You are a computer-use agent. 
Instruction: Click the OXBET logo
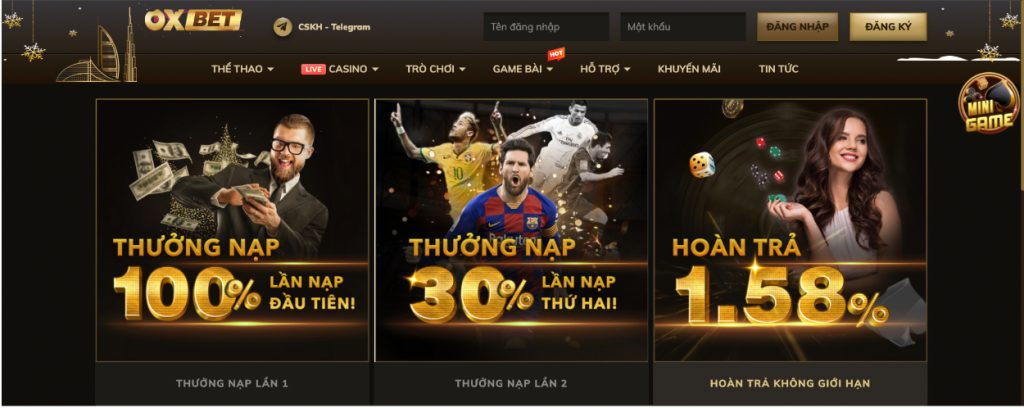click(193, 20)
